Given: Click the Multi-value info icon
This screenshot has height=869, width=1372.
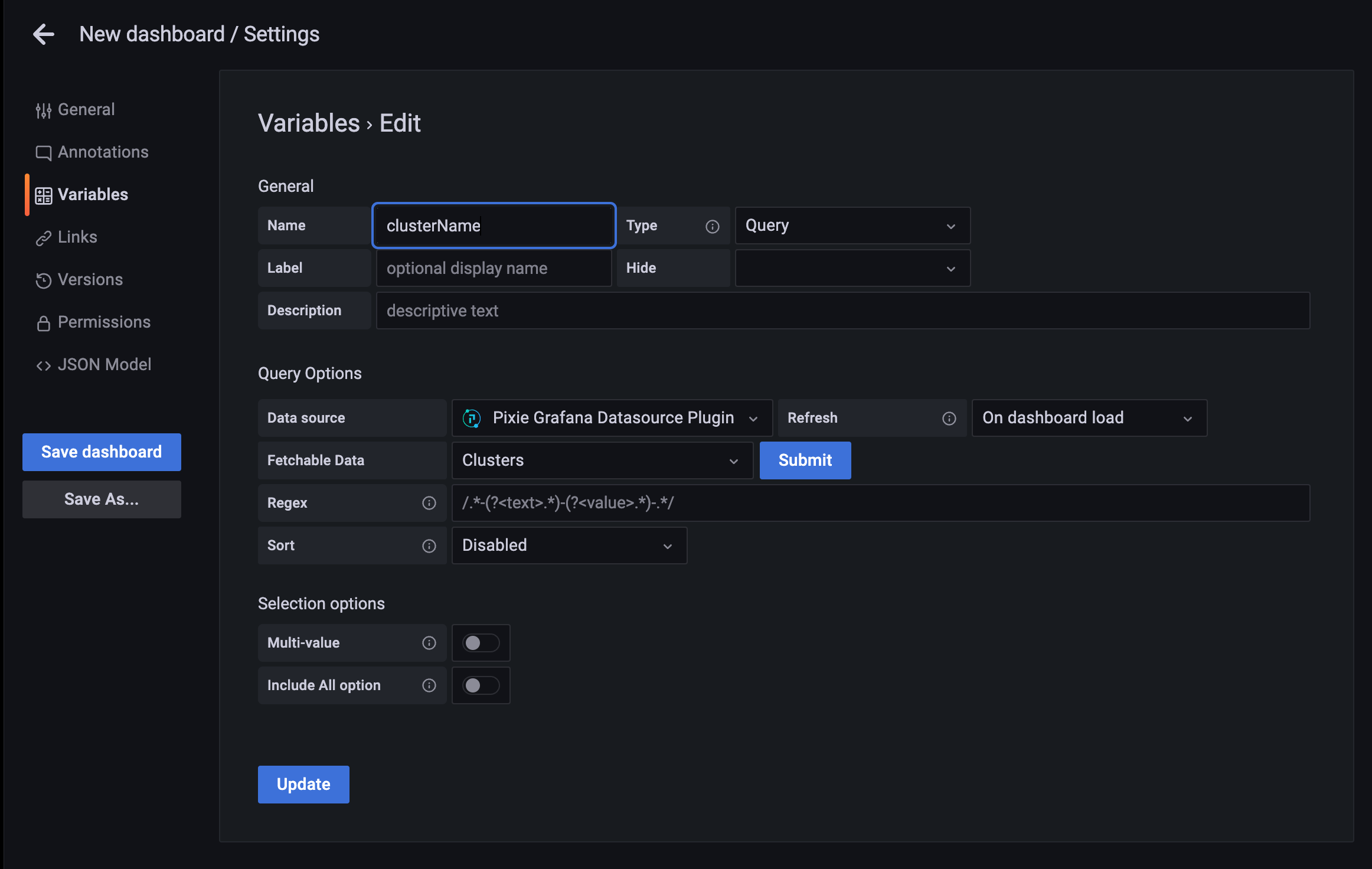Looking at the screenshot, I should pyautogui.click(x=429, y=643).
